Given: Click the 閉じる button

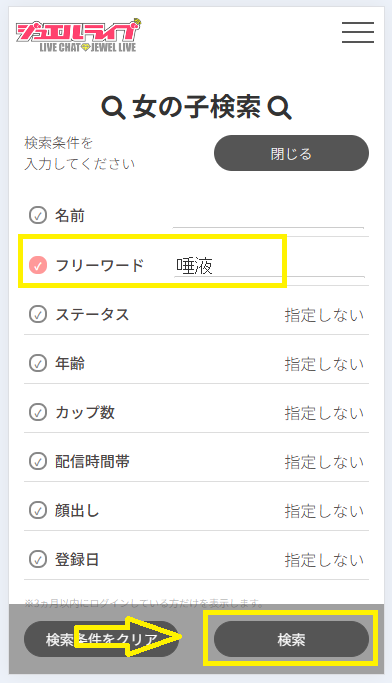Looking at the screenshot, I should click(x=291, y=153).
